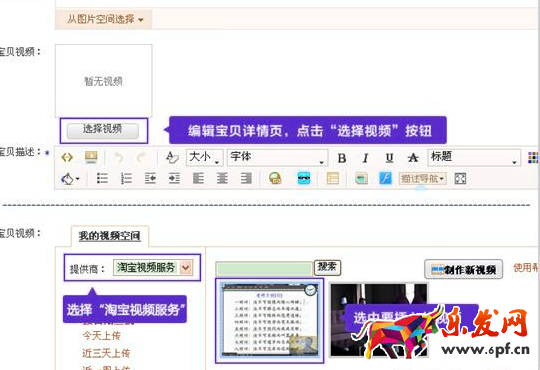Insert a numbered list

(126, 178)
